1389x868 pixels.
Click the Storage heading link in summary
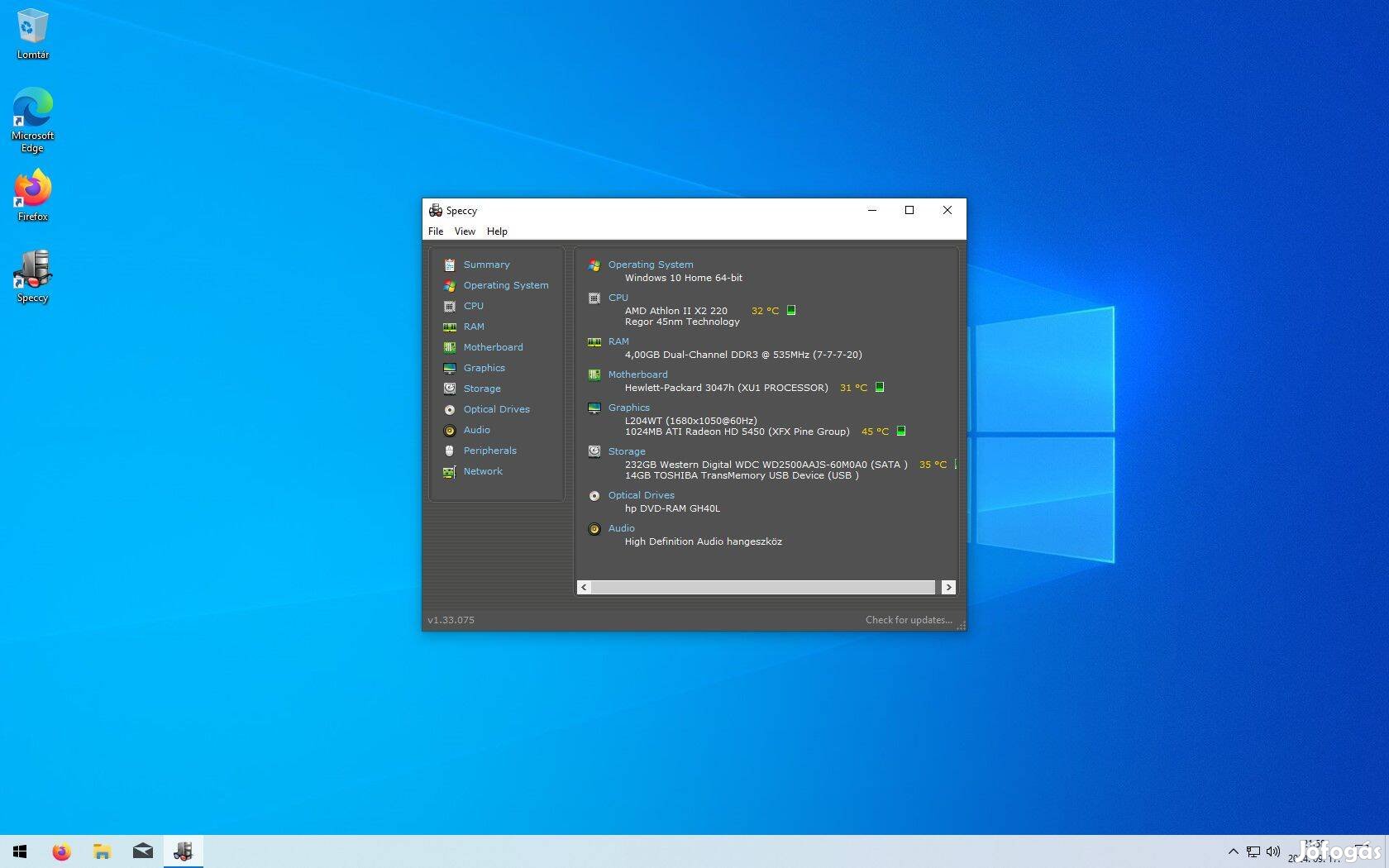(627, 451)
